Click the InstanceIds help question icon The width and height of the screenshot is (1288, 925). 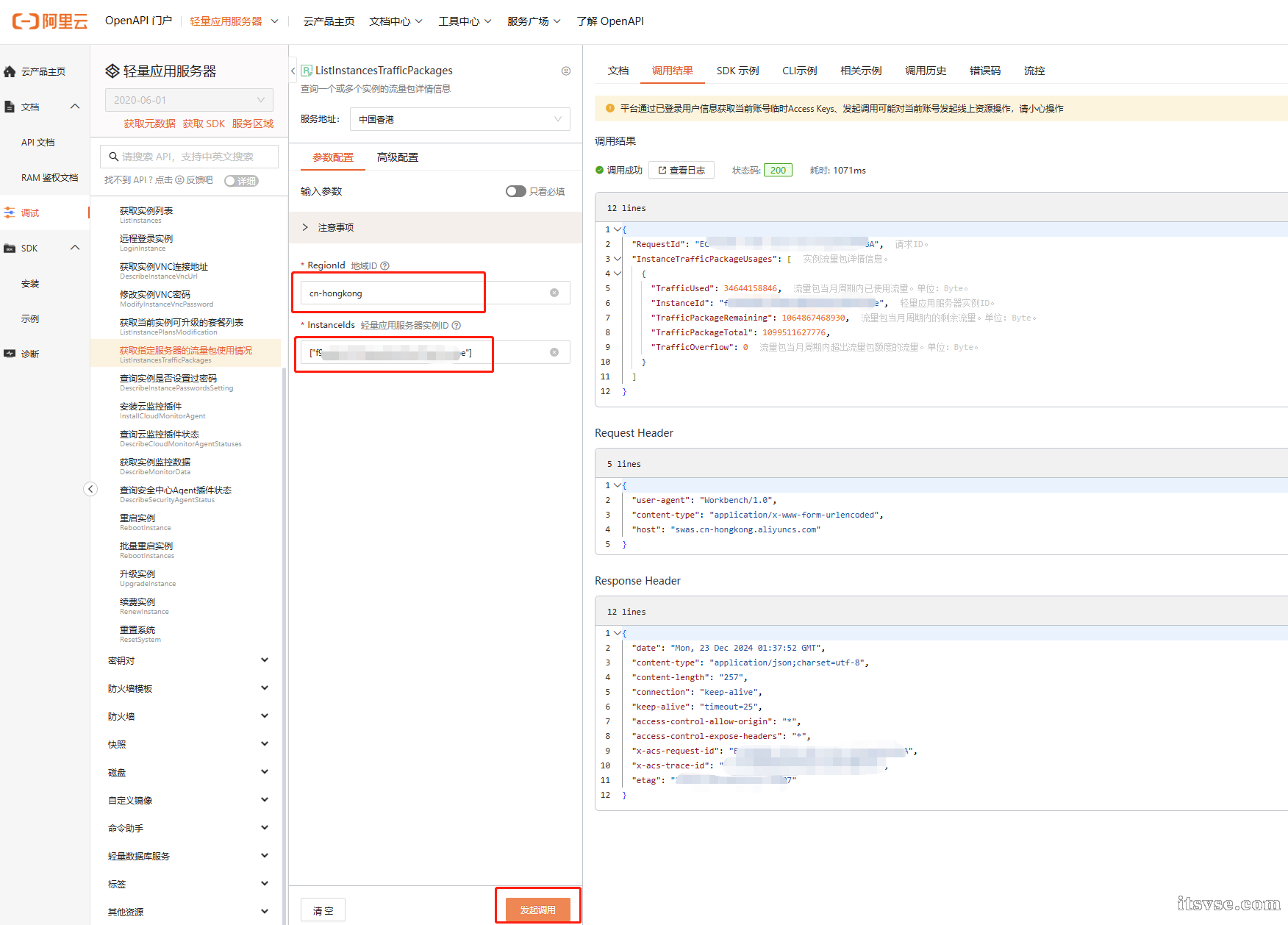(457, 325)
